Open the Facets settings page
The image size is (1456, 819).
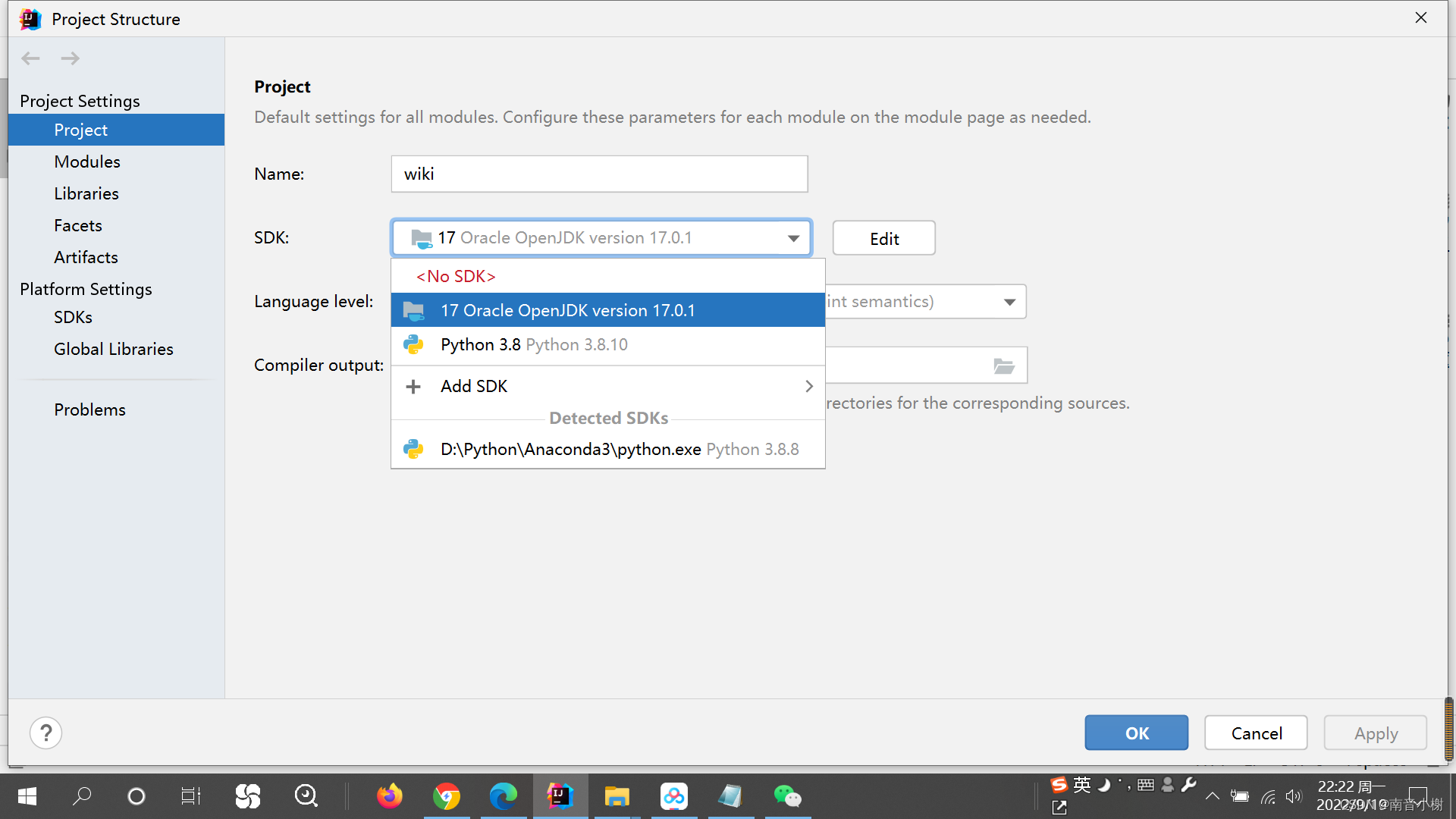78,225
